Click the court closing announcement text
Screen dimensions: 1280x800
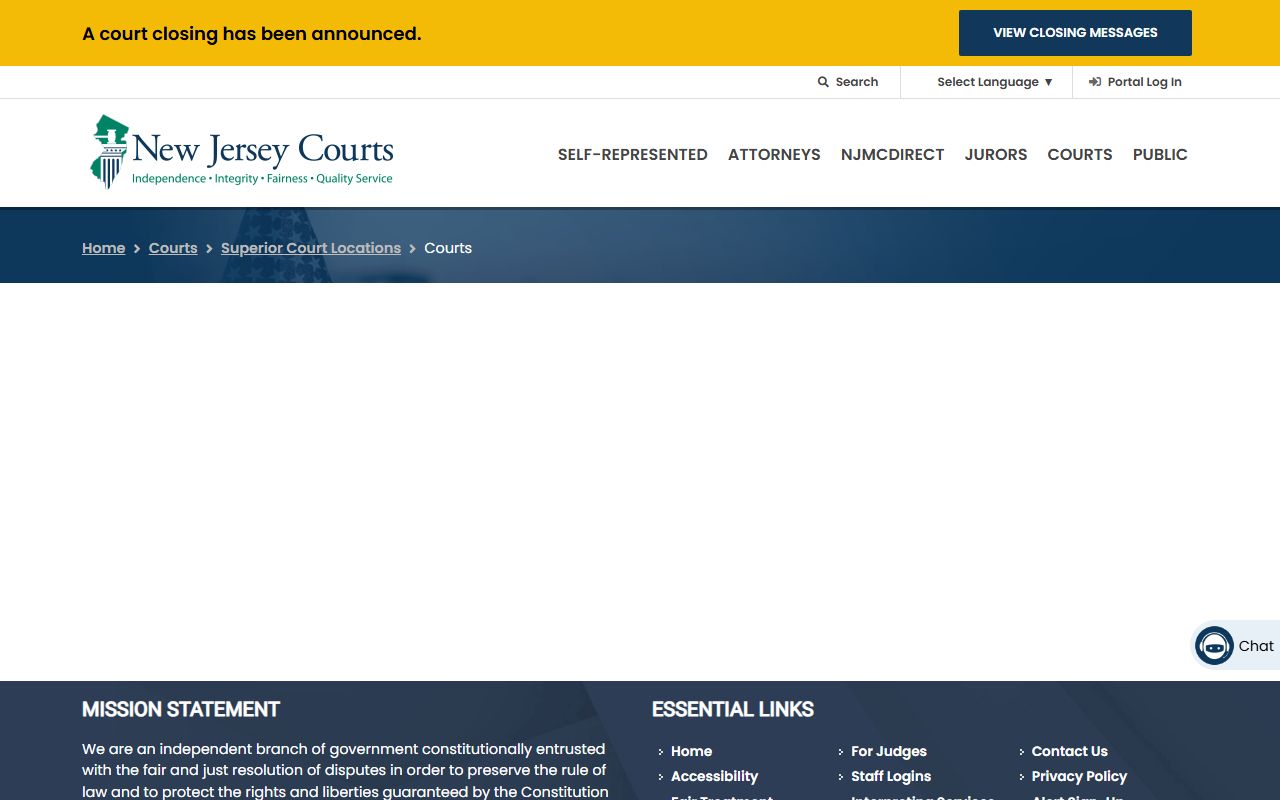252,34
